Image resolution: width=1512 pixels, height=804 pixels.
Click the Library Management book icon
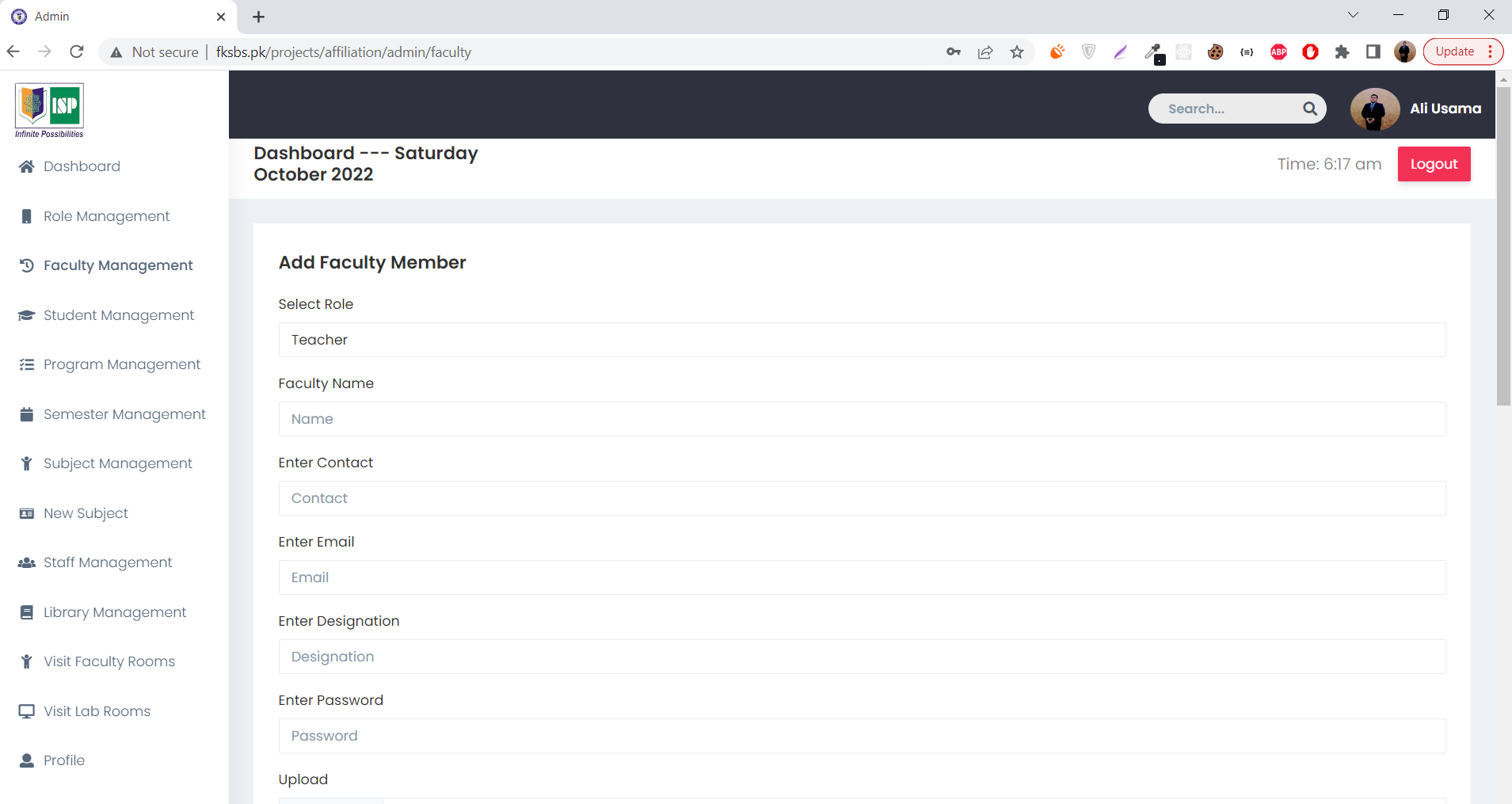[27, 612]
